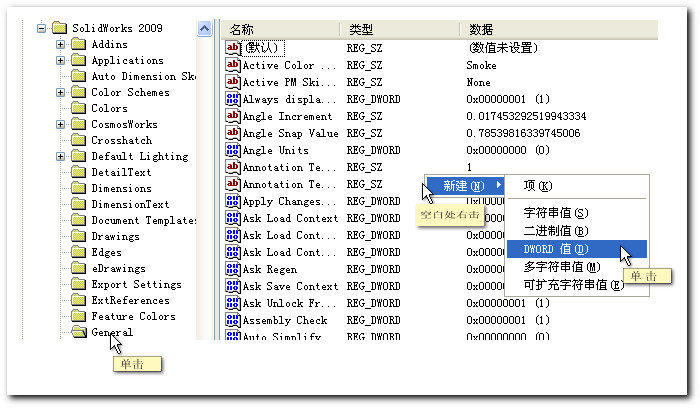
Task: Click the Drawings folder icon
Action: [x=79, y=236]
